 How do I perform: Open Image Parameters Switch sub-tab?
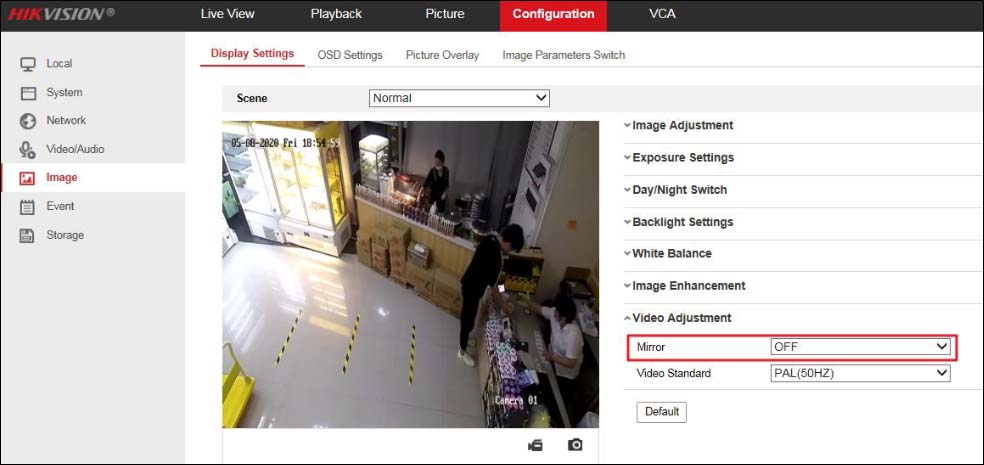(564, 55)
